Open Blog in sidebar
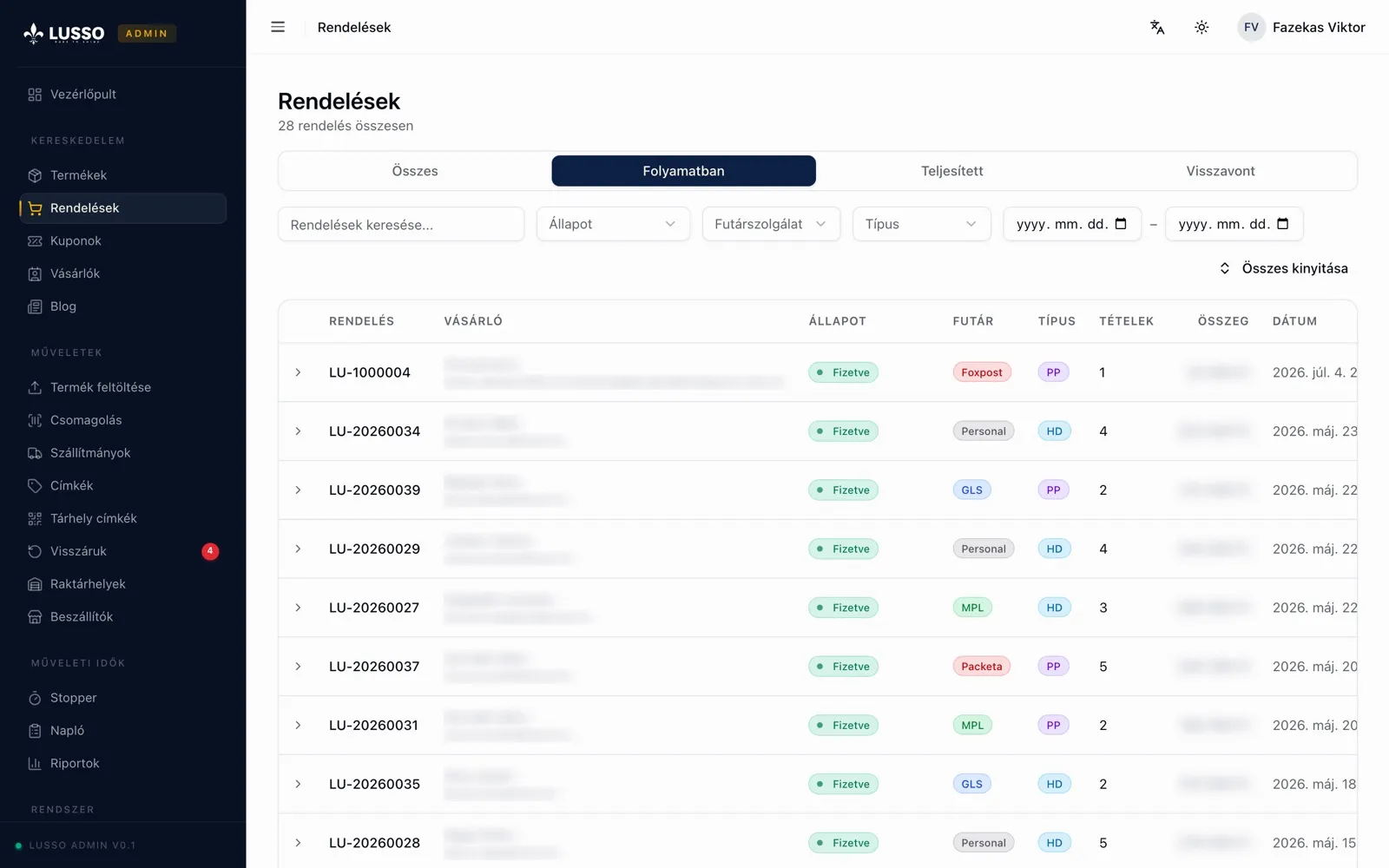 [x=122, y=306]
